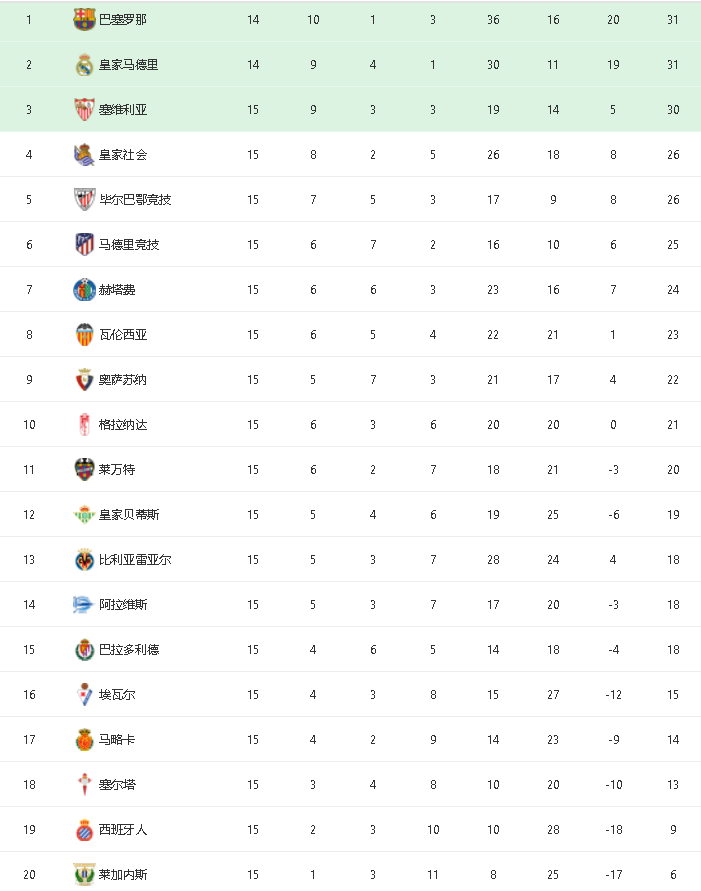Image resolution: width=701 pixels, height=891 pixels.
Task: Click the Athletic Bilbao crest icon
Action: tap(84, 199)
